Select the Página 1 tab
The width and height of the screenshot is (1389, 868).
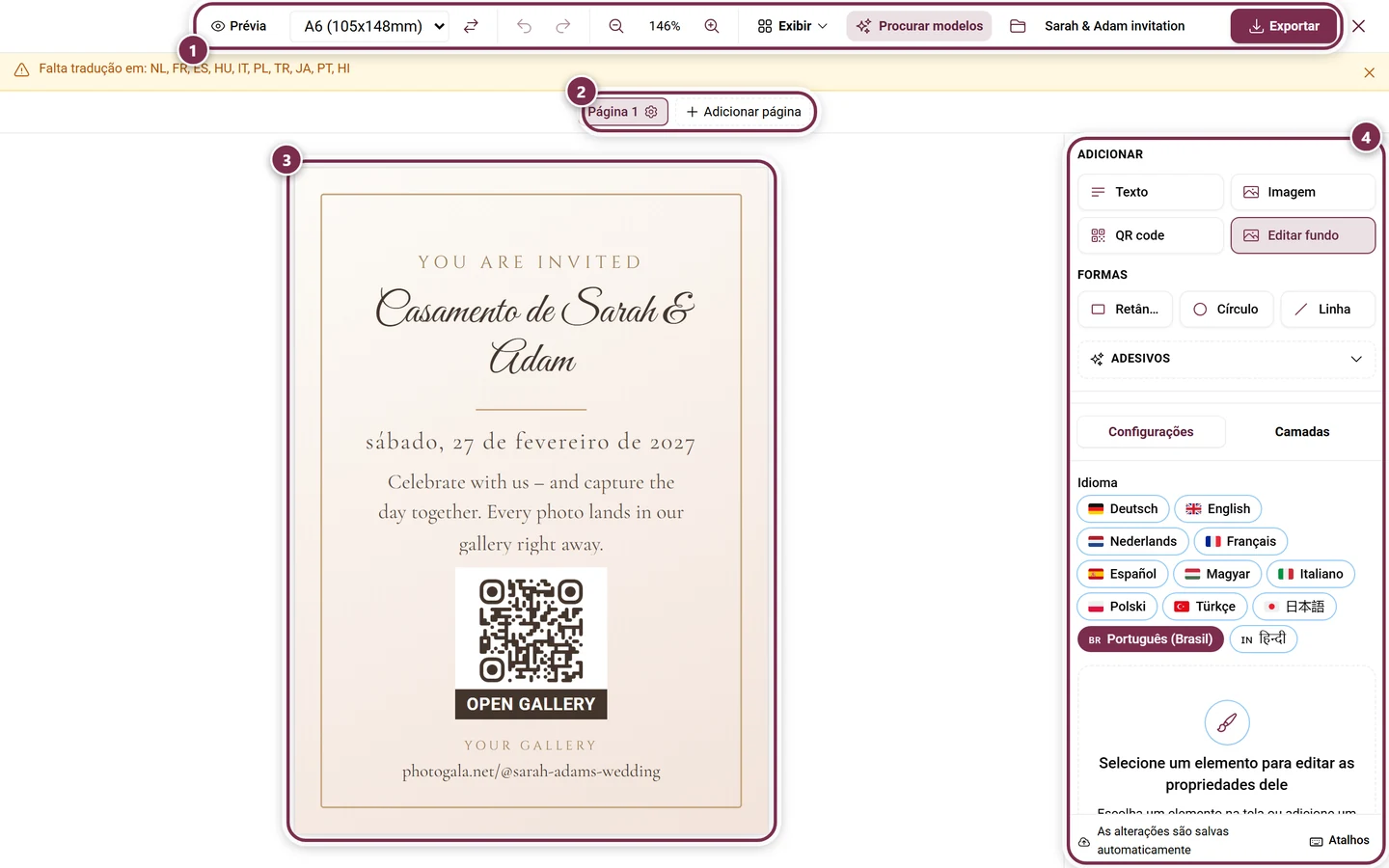[x=613, y=112]
